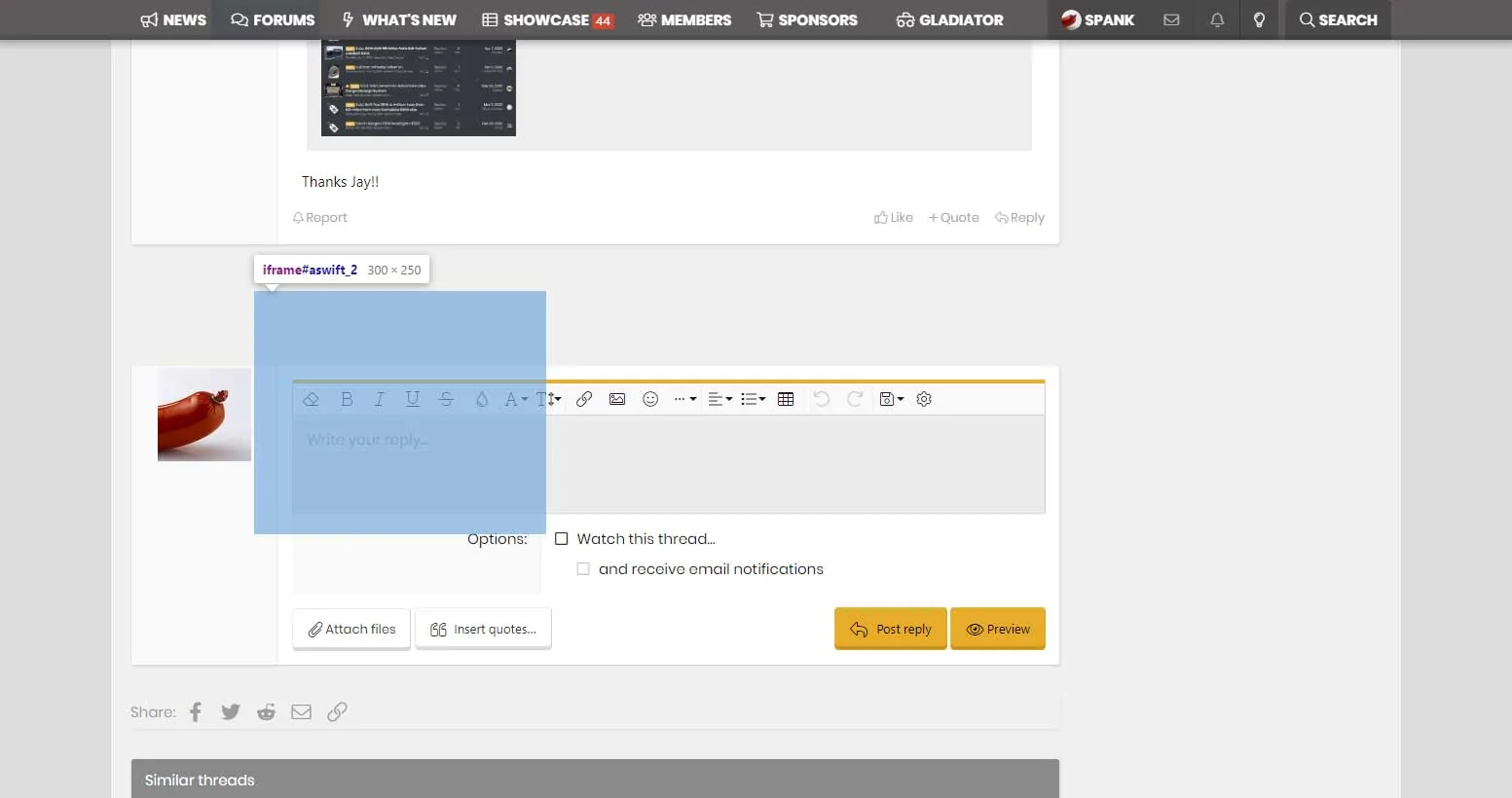Screen dimensions: 1512x798
Task: Like the Thanks Jay post
Action: click(894, 218)
